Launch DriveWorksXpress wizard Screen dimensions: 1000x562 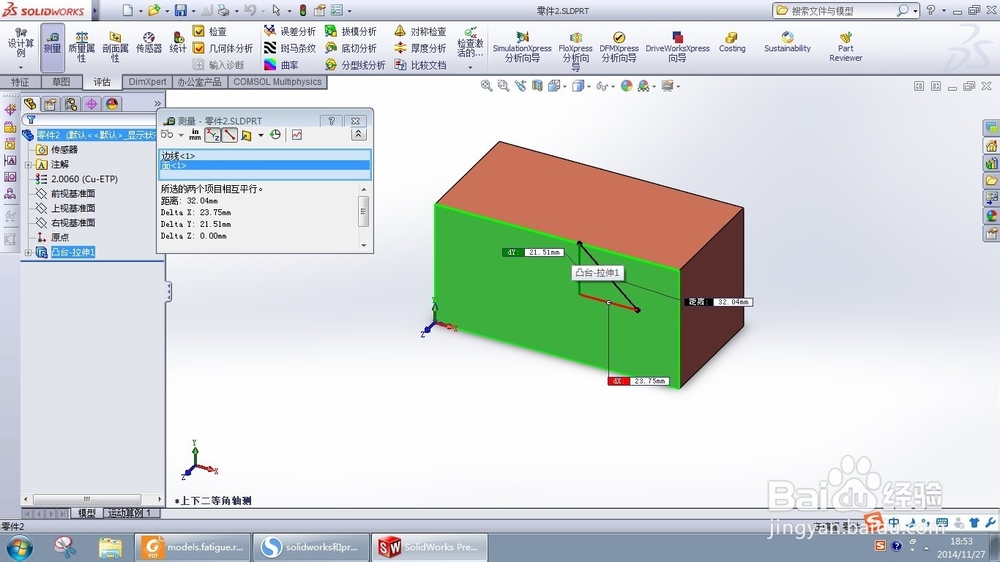tap(677, 47)
